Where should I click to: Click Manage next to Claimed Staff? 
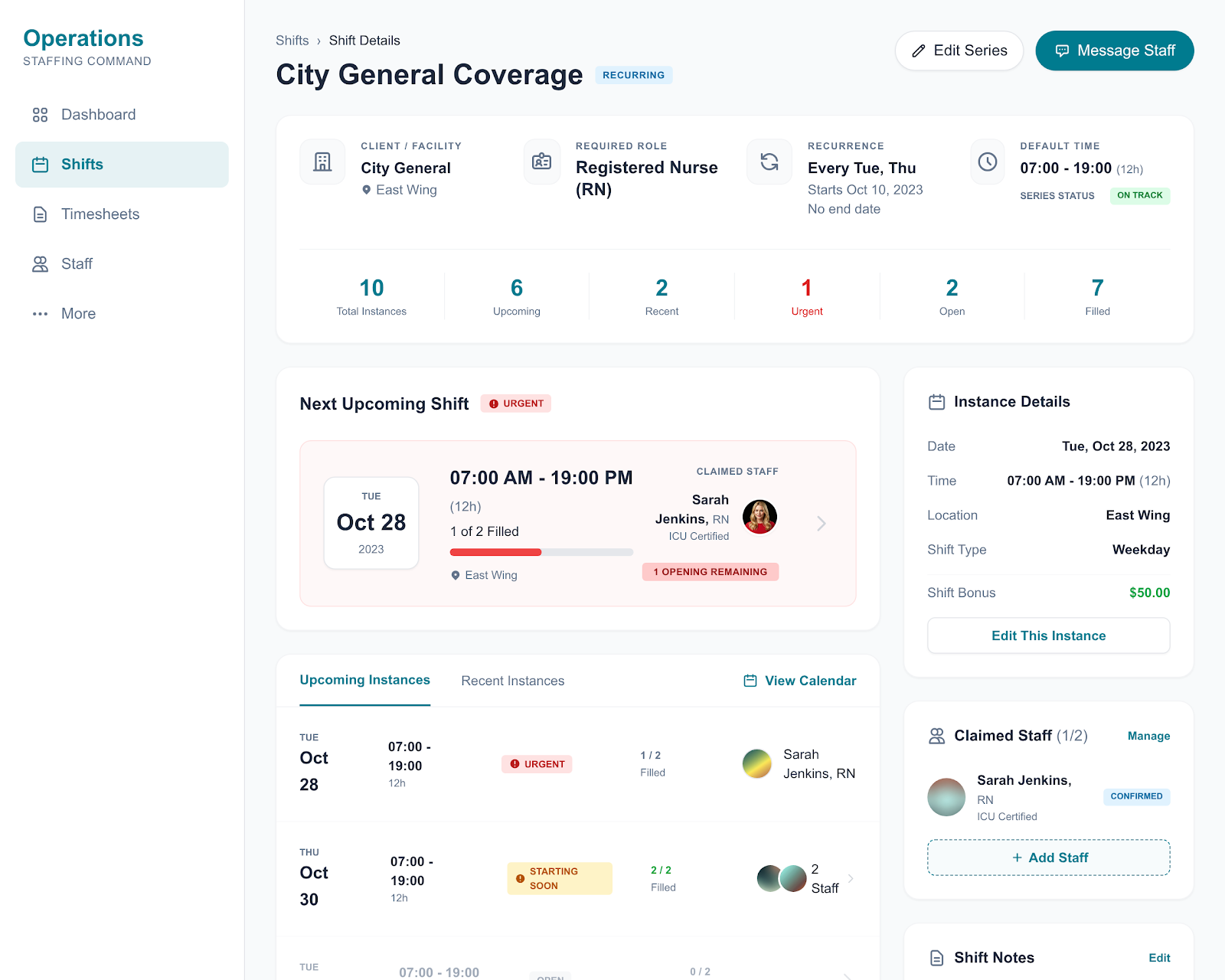coord(1148,736)
